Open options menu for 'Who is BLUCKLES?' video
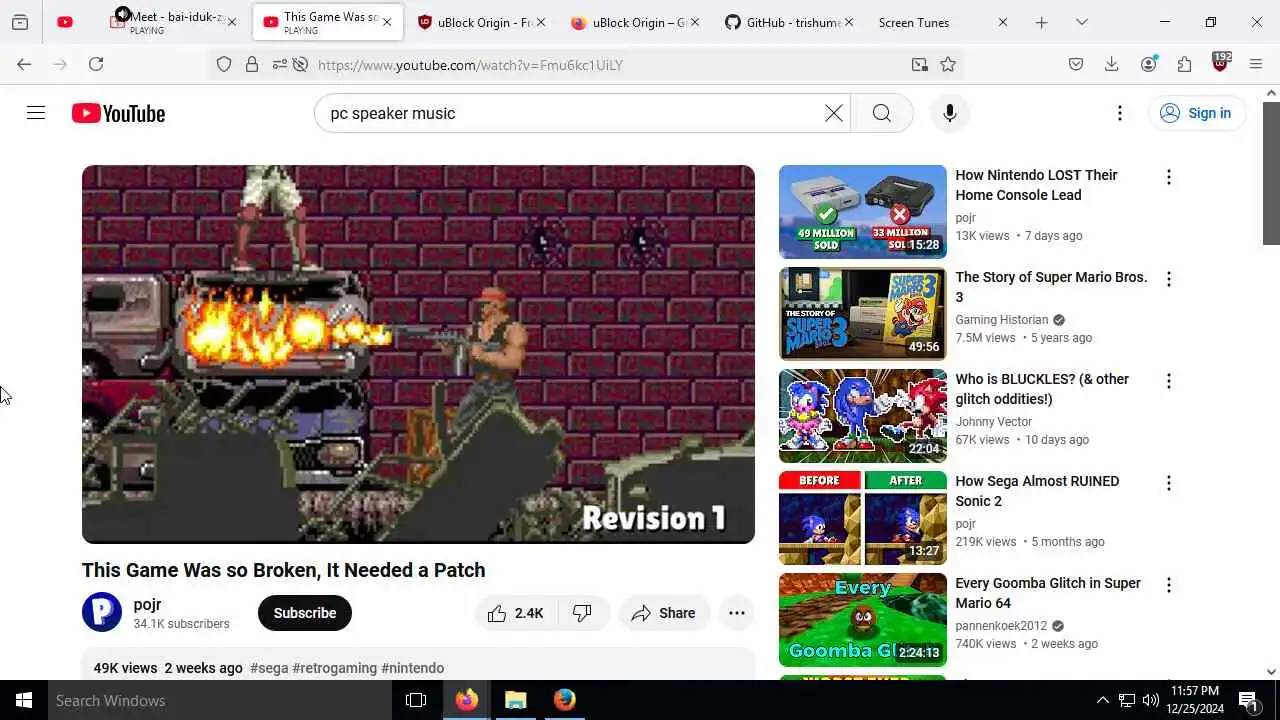The image size is (1280, 720). (x=1168, y=381)
